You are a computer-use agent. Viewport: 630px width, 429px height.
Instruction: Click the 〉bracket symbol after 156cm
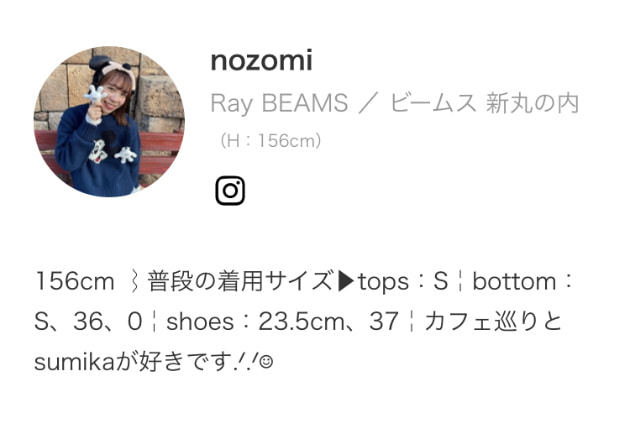tap(135, 281)
